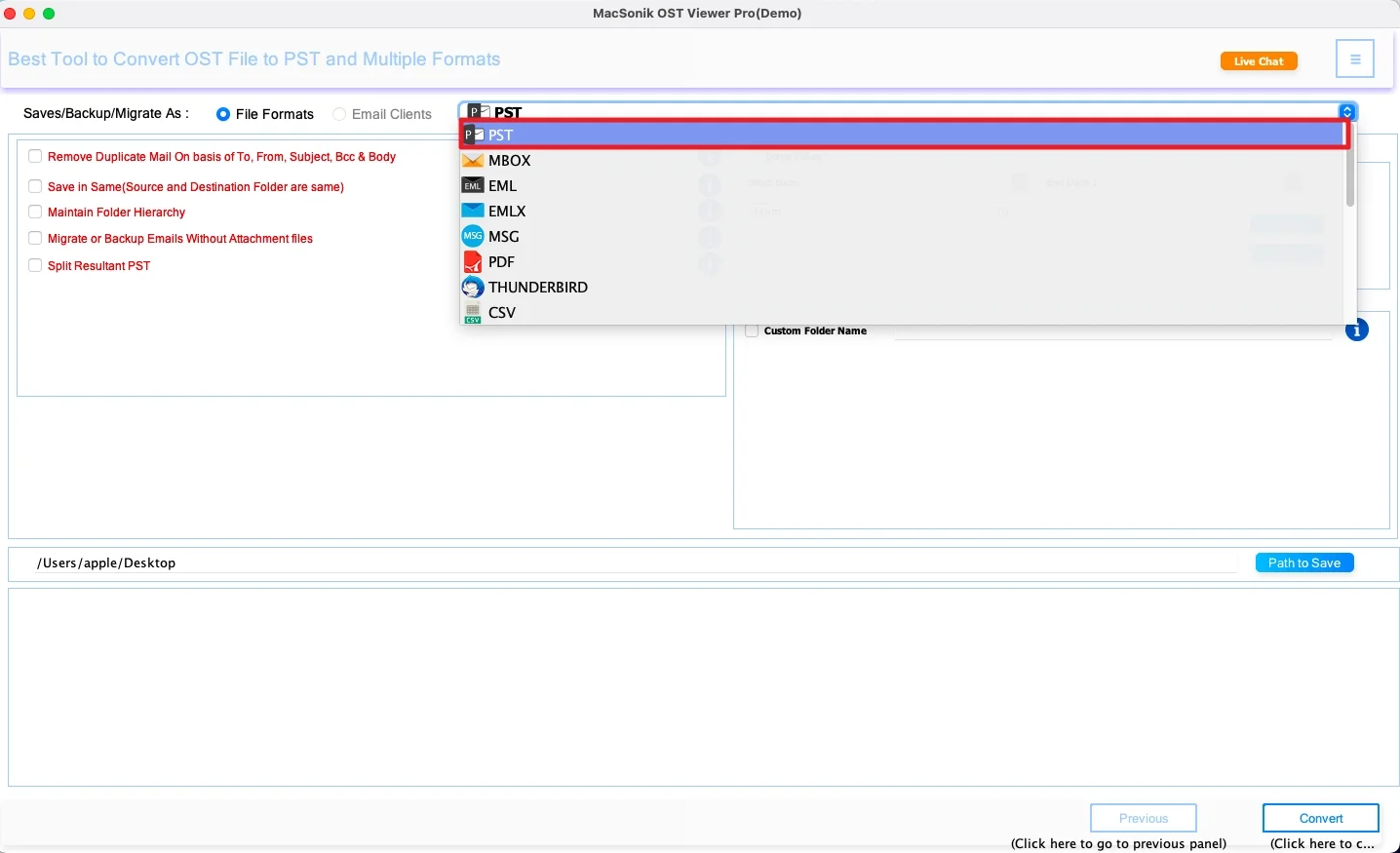Enable Remove Duplicate Mail checkbox
The height and width of the screenshot is (853, 1400).
coord(35,156)
